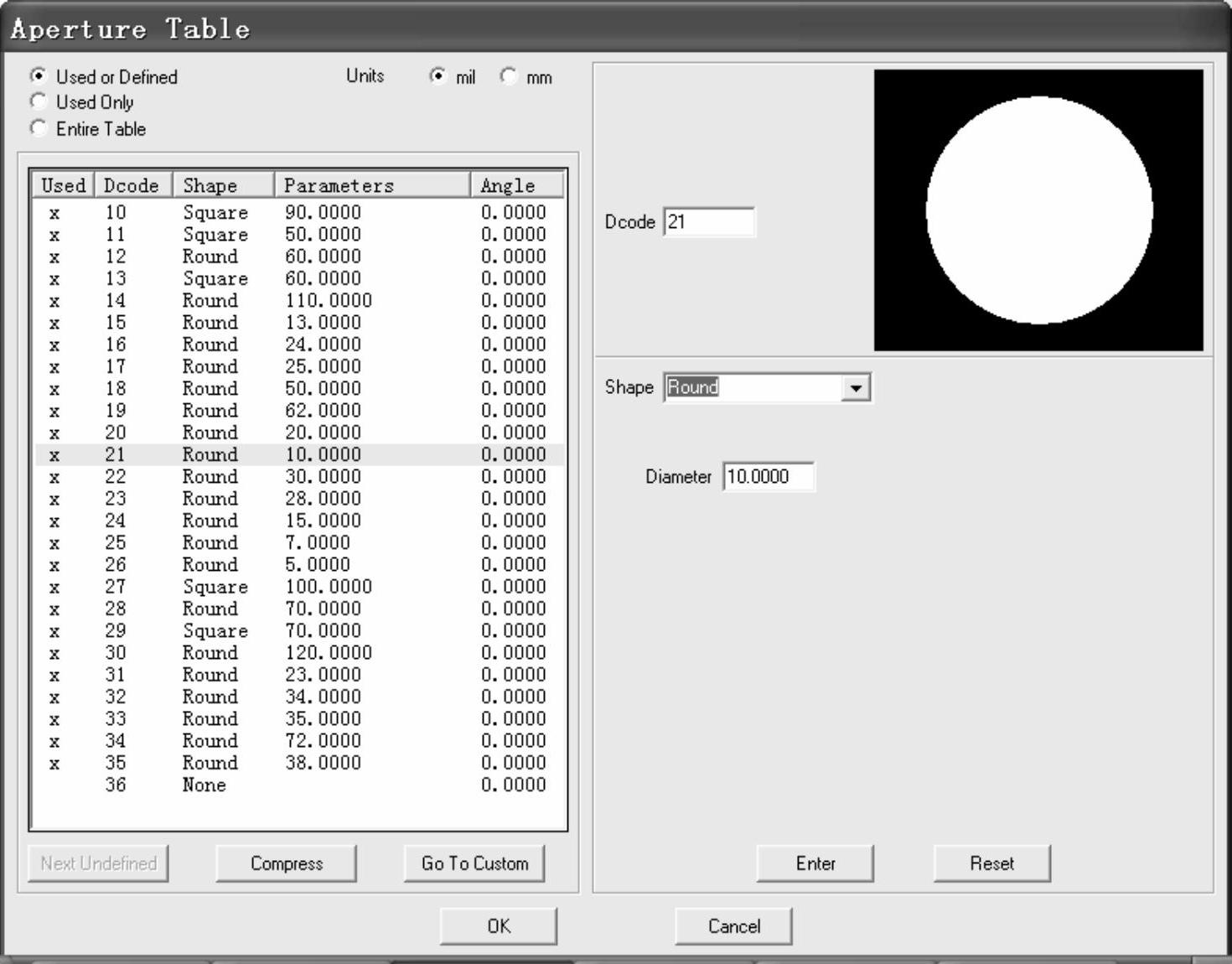Click the Dcode column header
This screenshot has height=964, width=1232.
point(133,185)
